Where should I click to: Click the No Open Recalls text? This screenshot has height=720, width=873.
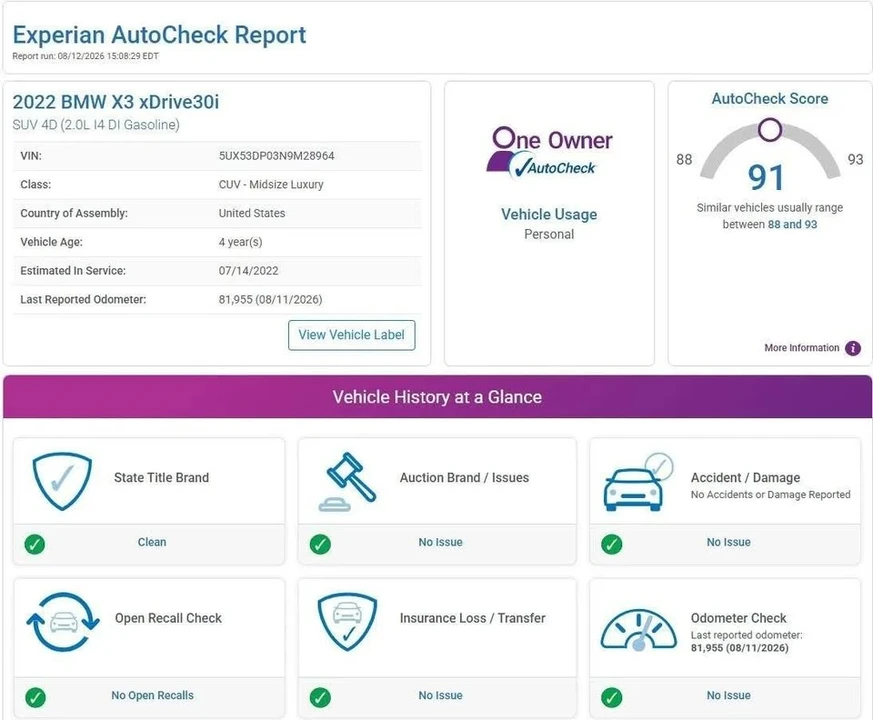click(x=153, y=695)
